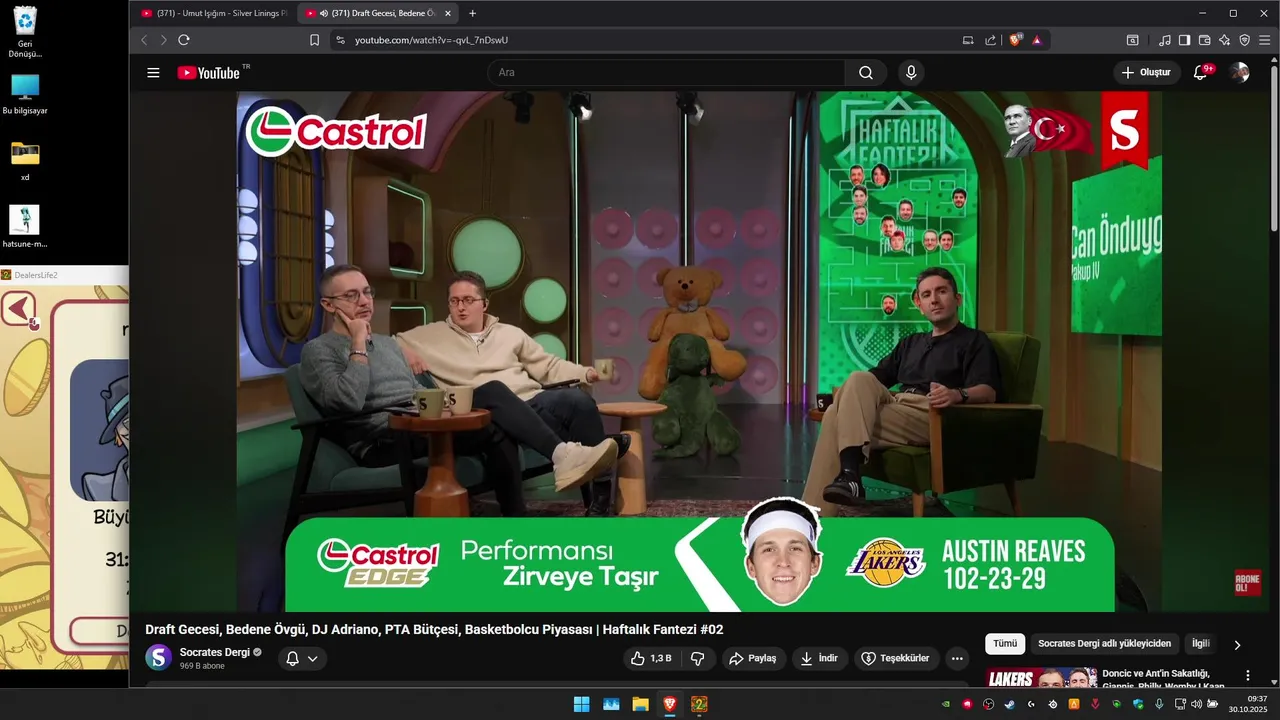Select the hatsune-m desktop file
Screen dimensions: 1280x720
point(25,226)
